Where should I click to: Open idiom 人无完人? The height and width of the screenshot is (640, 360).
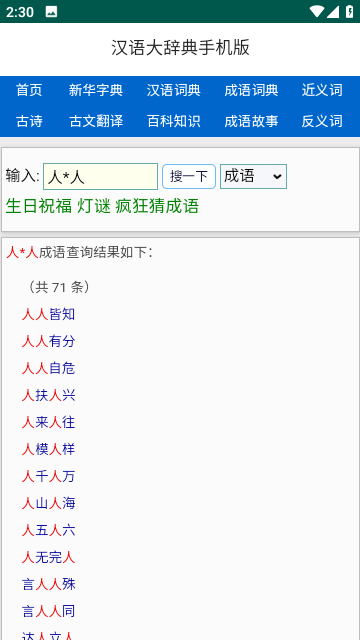[49, 557]
